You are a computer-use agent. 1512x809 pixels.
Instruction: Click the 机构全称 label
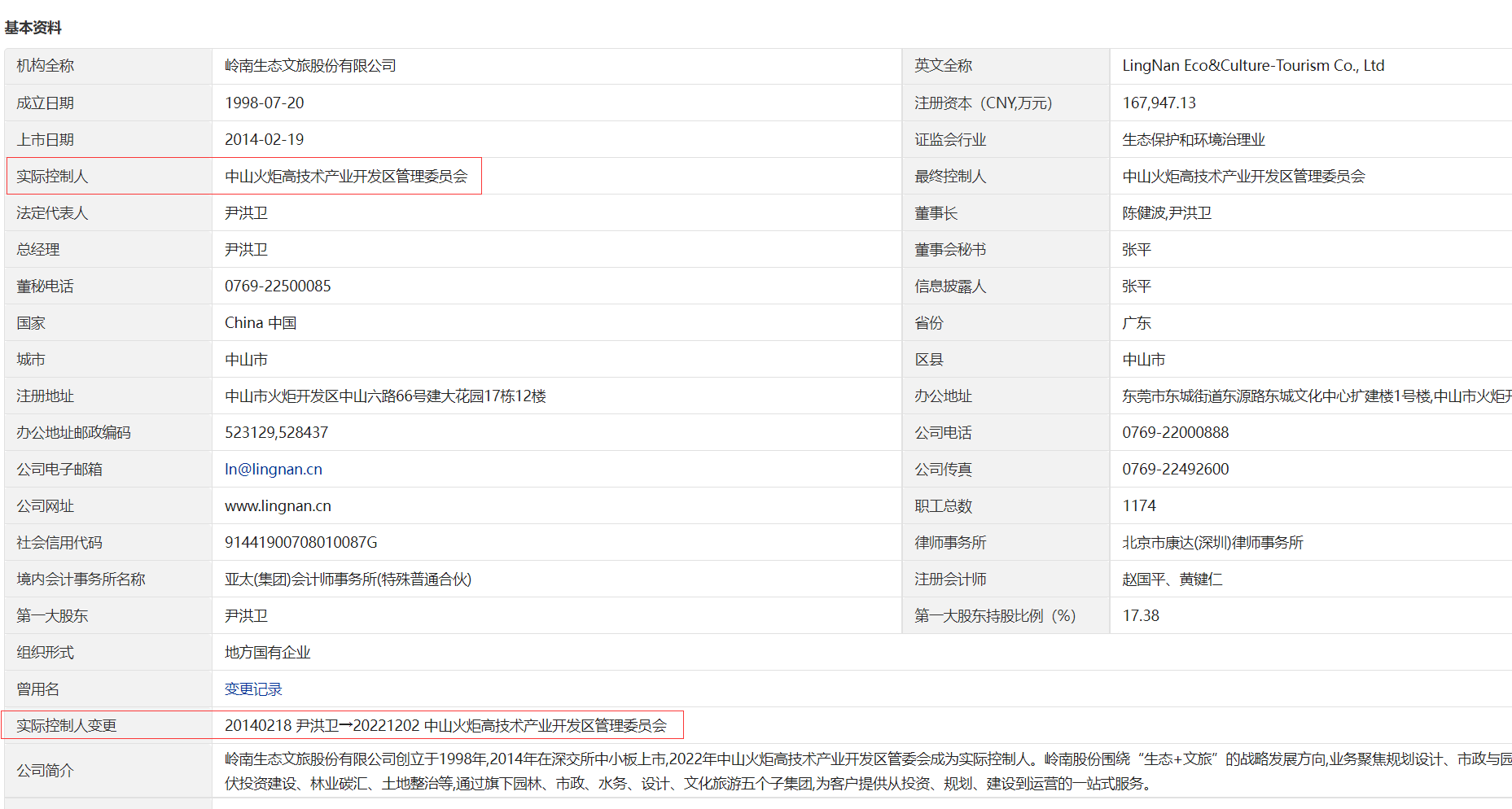pos(46,66)
